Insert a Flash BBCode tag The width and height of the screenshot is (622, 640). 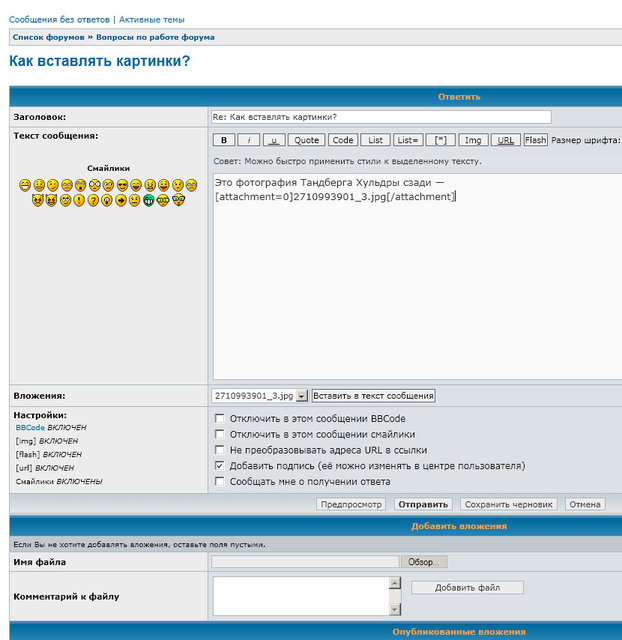click(x=535, y=140)
